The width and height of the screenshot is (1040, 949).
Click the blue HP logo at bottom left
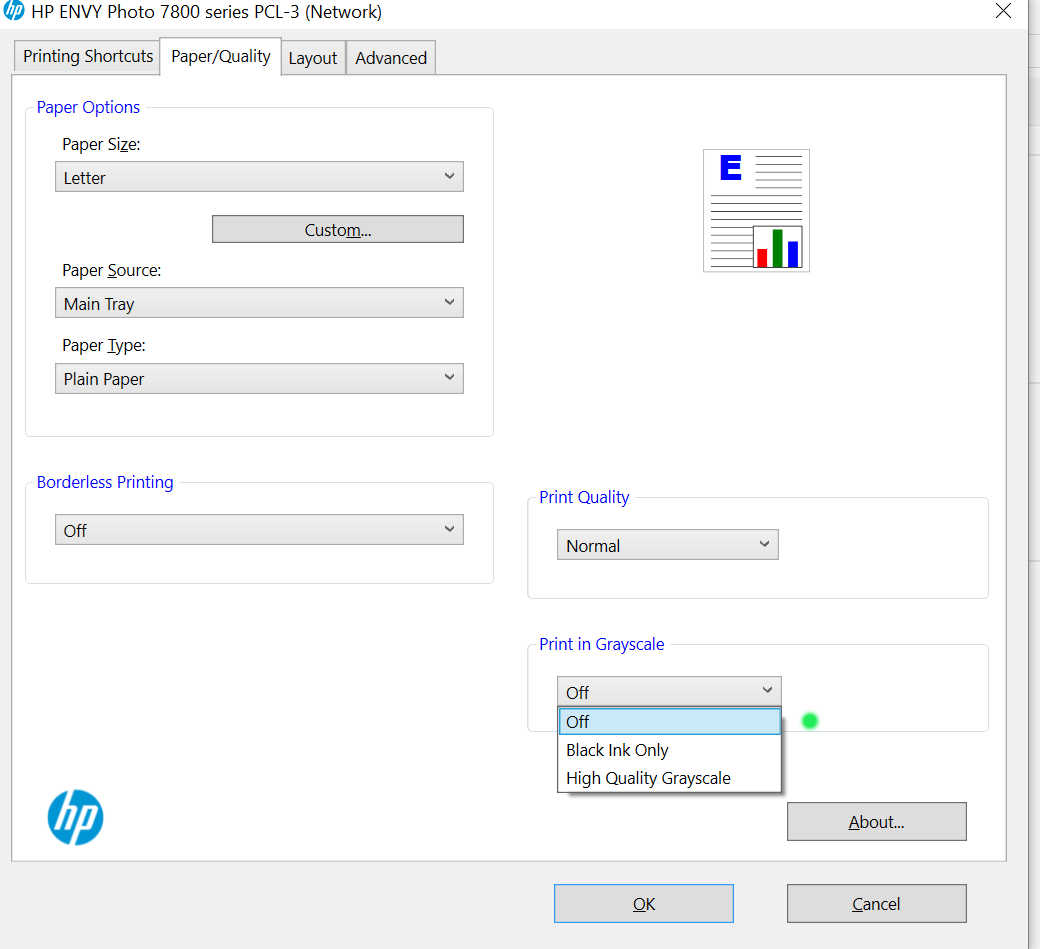75,817
